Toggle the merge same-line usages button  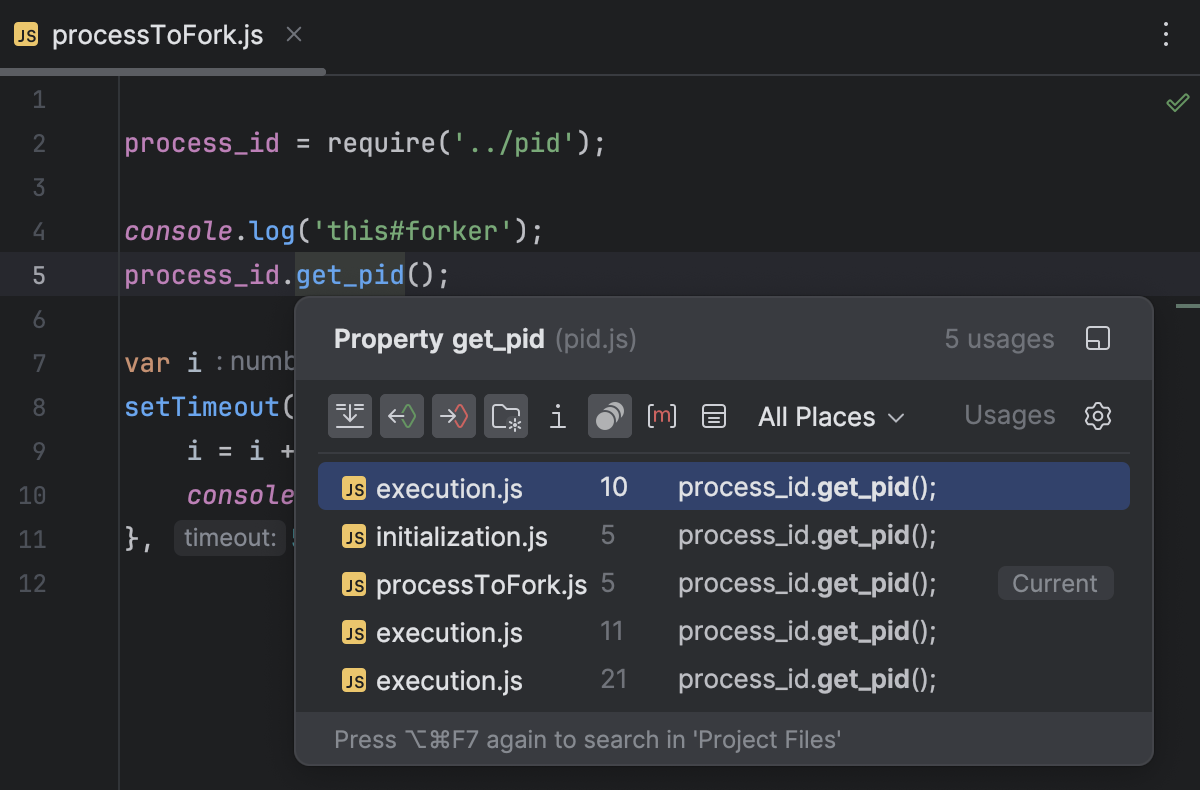pyautogui.click(x=350, y=416)
